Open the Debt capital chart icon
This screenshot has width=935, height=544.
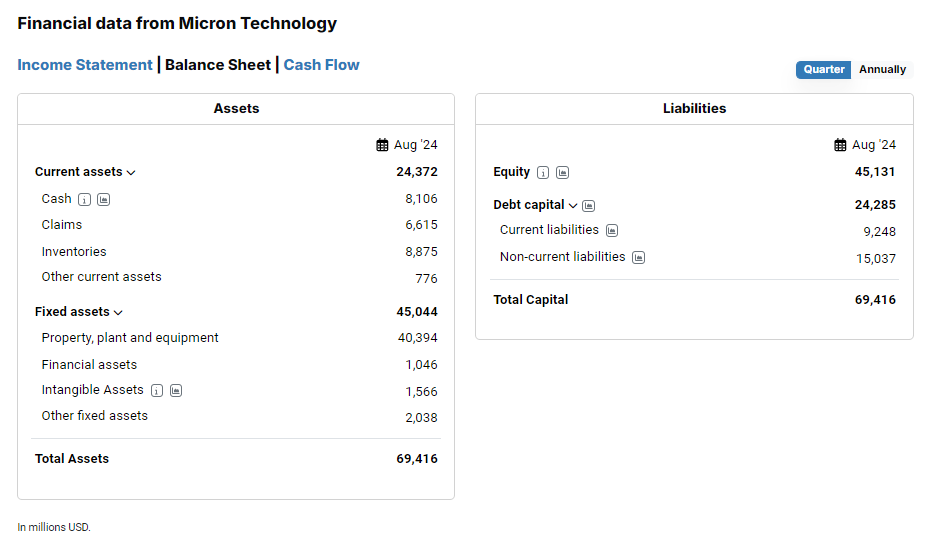589,206
